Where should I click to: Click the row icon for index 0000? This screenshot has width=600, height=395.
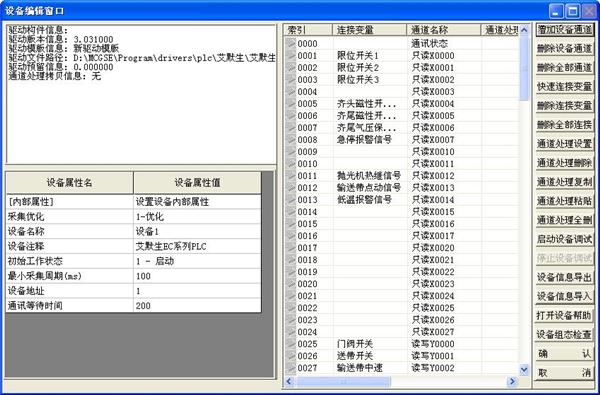click(291, 44)
